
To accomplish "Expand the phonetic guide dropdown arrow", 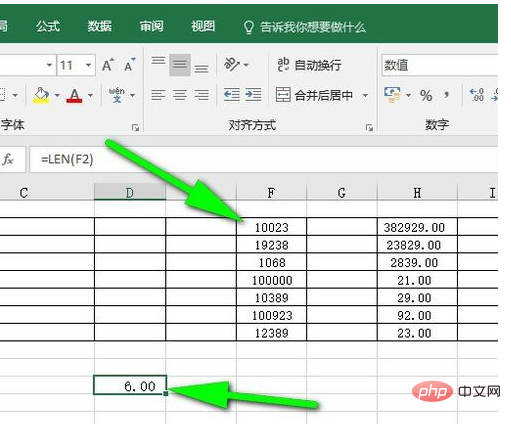I will tap(133, 95).
